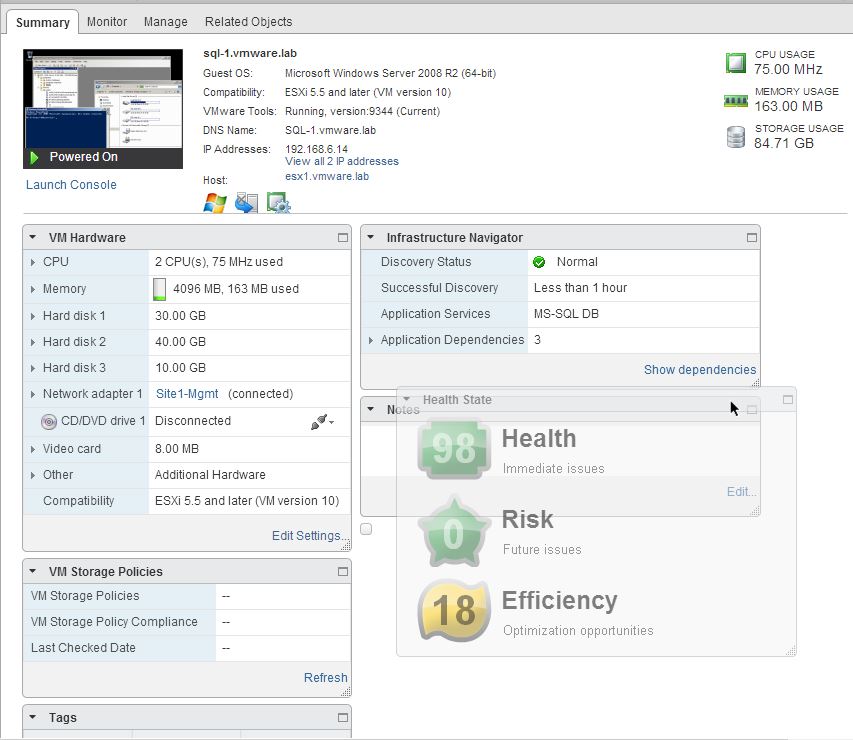Maximize the VM Hardware panel
The height and width of the screenshot is (740, 853).
[343, 238]
